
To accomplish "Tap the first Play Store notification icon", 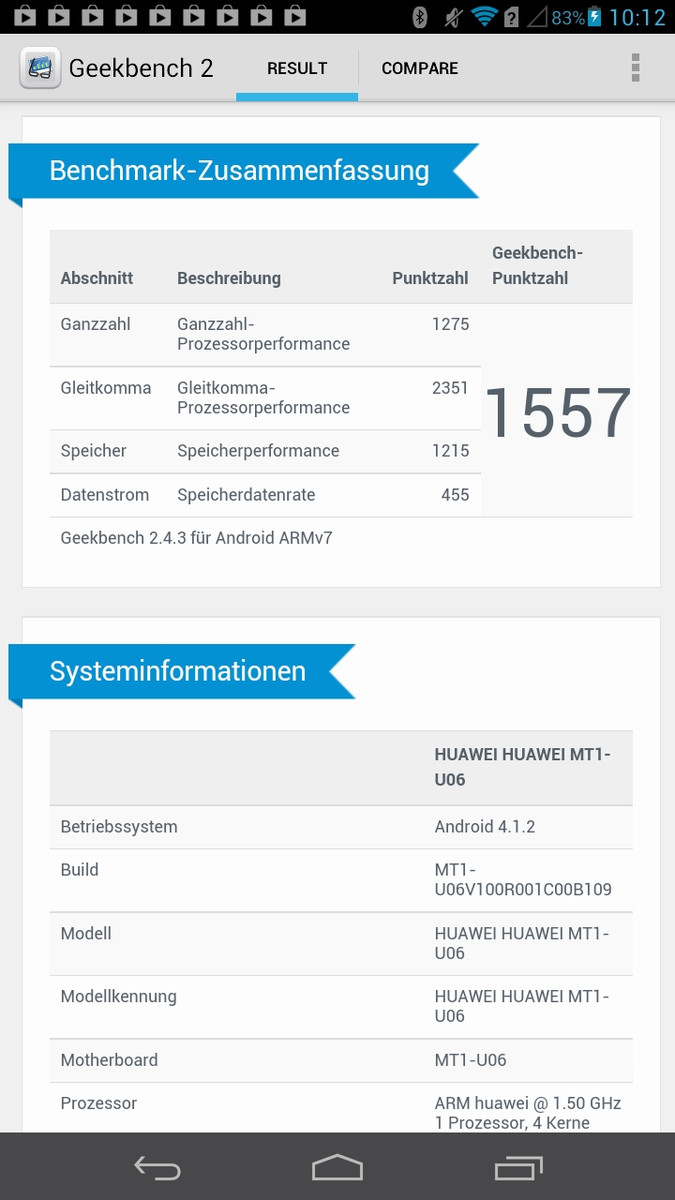I will point(27,17).
